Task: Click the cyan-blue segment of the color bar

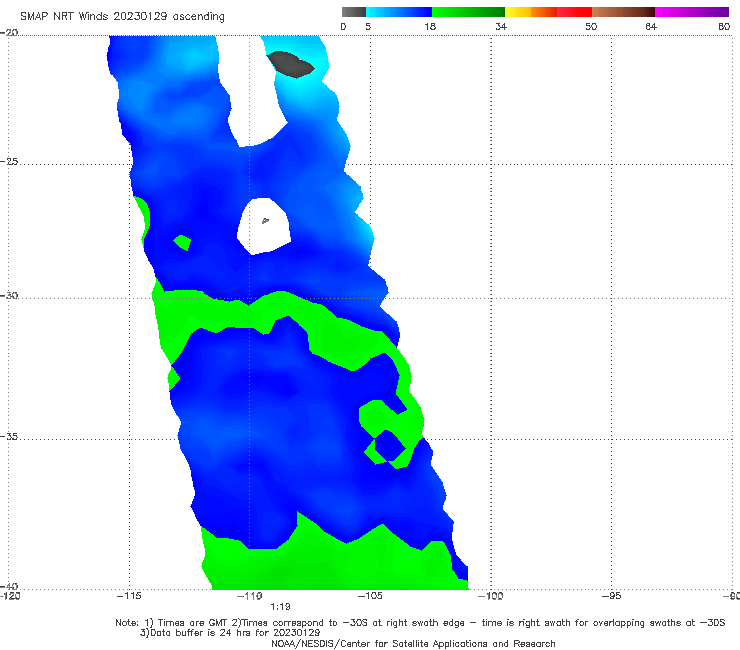Action: tap(399, 12)
